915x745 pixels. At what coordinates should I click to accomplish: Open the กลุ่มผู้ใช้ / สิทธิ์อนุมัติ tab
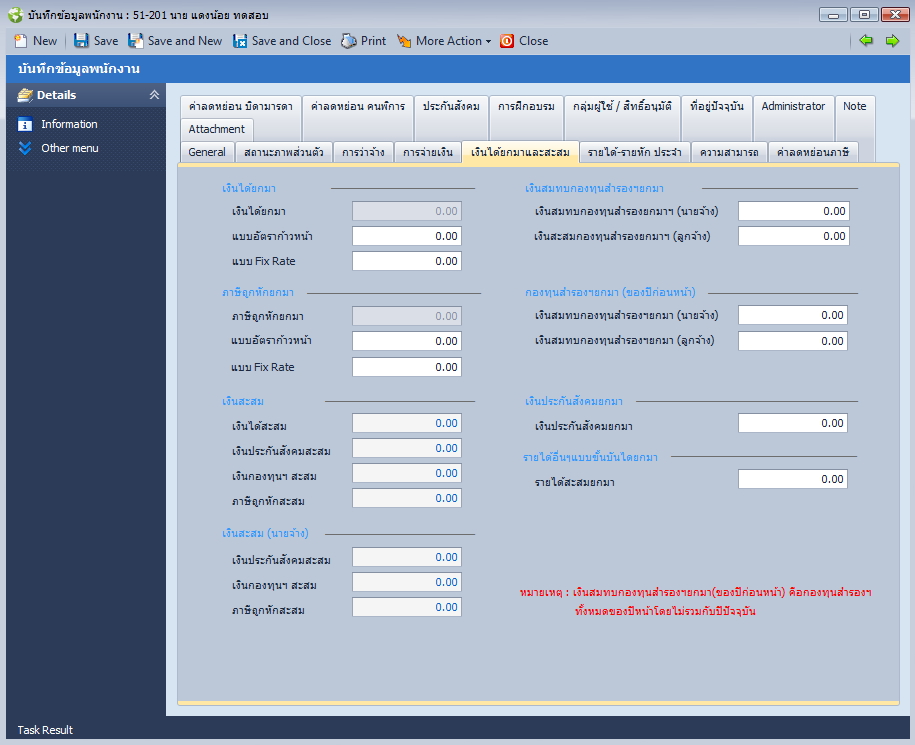pyautogui.click(x=622, y=106)
